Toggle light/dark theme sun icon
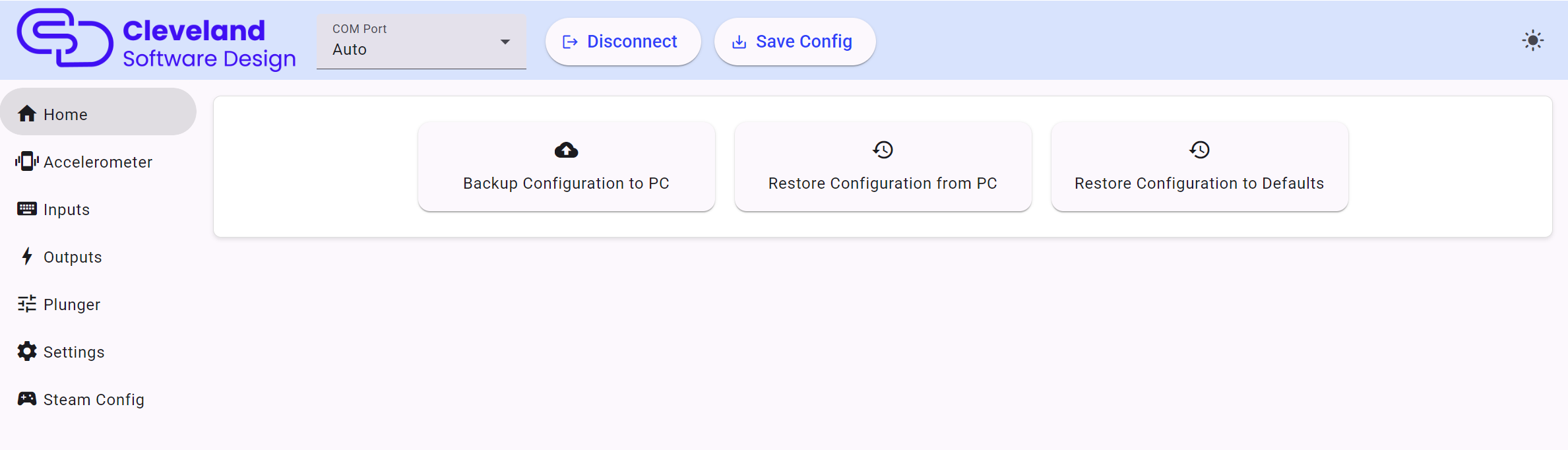The height and width of the screenshot is (450, 1568). [1533, 41]
